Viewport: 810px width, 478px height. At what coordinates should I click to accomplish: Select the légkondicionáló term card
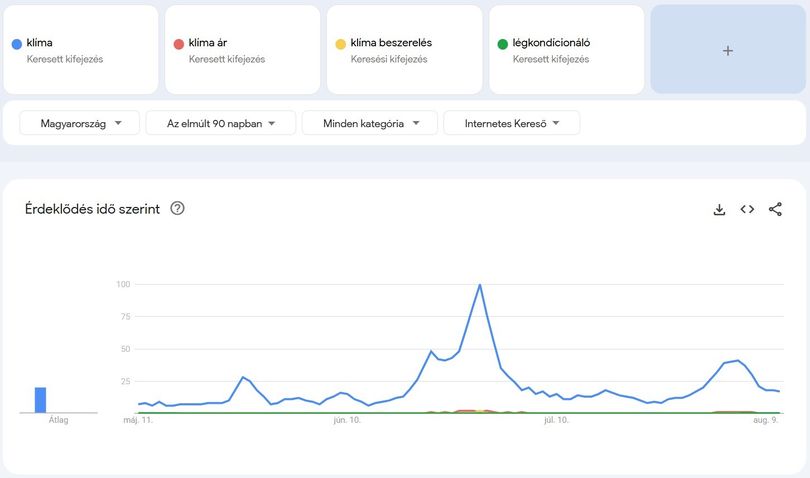click(567, 50)
